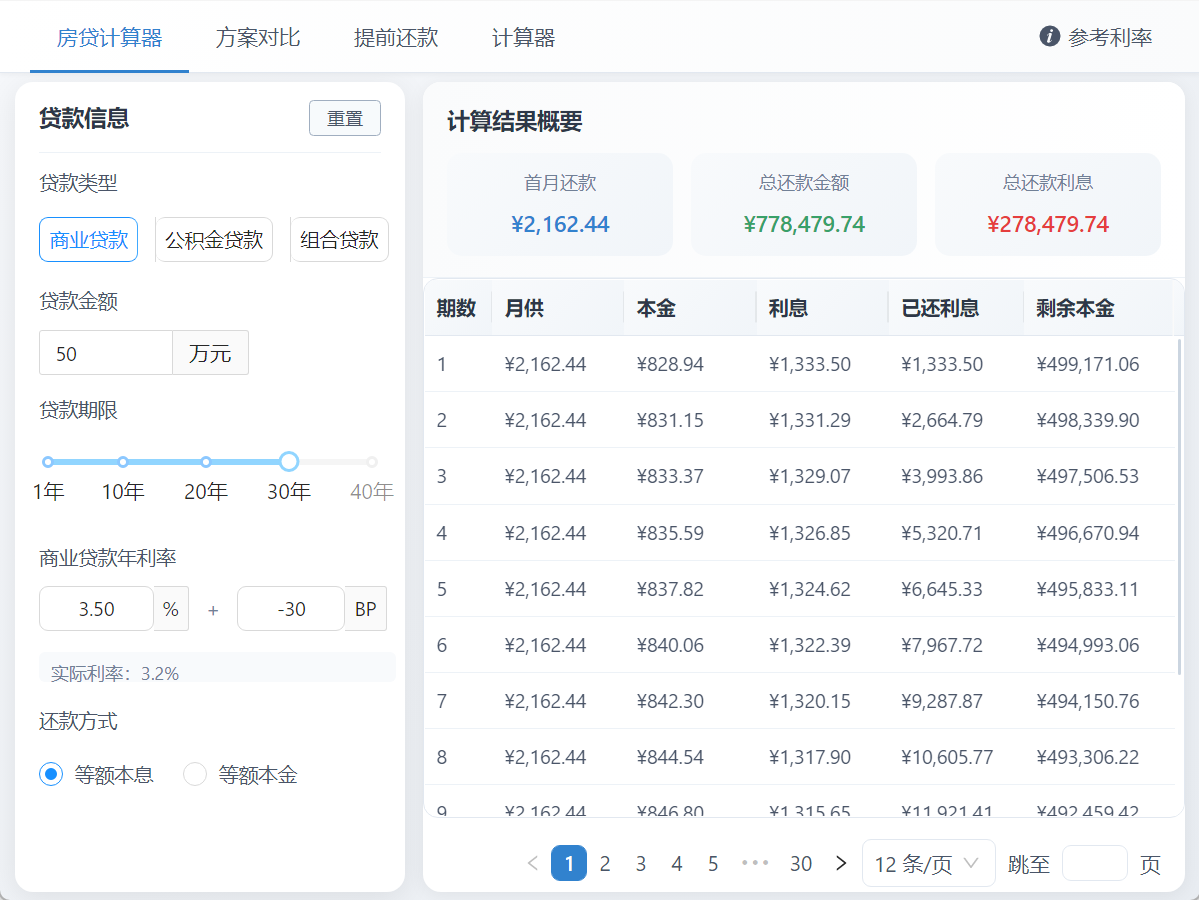Set loan term slider to 10年
1199x900 pixels.
point(123,462)
